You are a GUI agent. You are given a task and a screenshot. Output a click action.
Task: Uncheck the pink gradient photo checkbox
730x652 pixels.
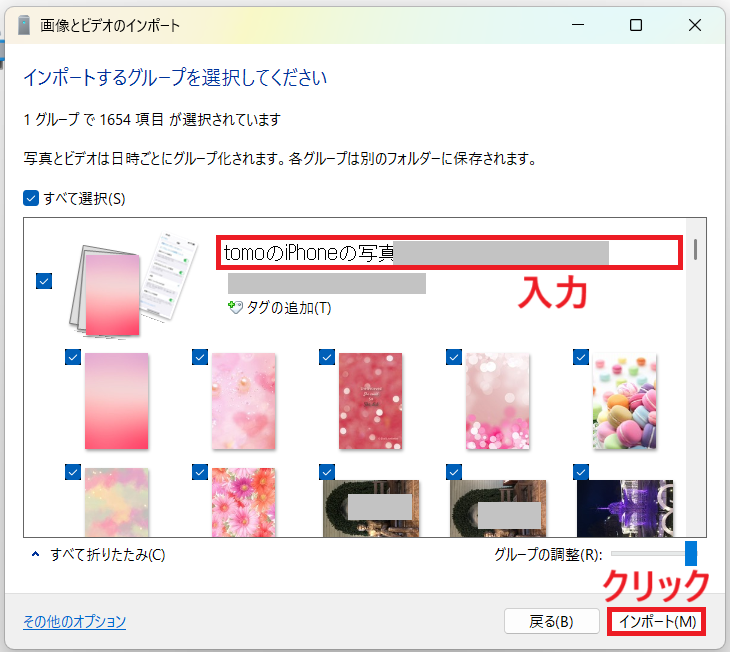72,356
